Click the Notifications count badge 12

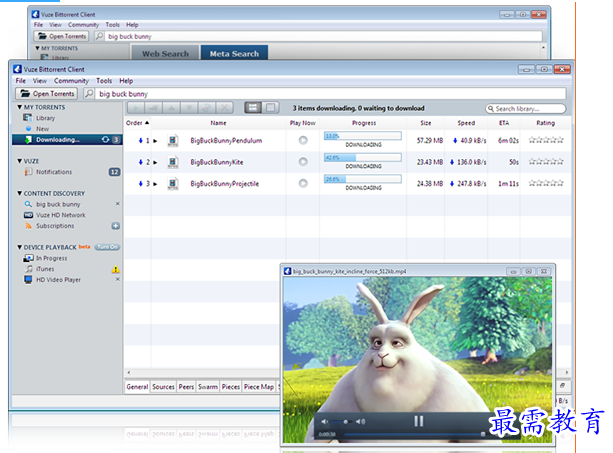click(x=114, y=172)
